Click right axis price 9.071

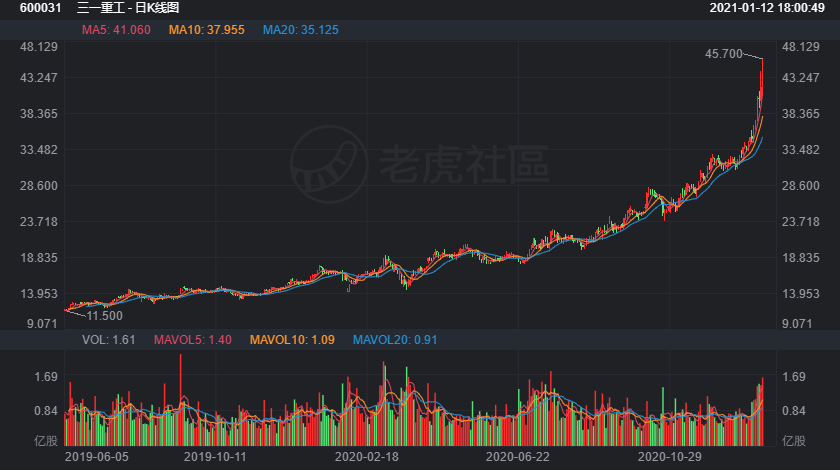pyautogui.click(x=798, y=323)
